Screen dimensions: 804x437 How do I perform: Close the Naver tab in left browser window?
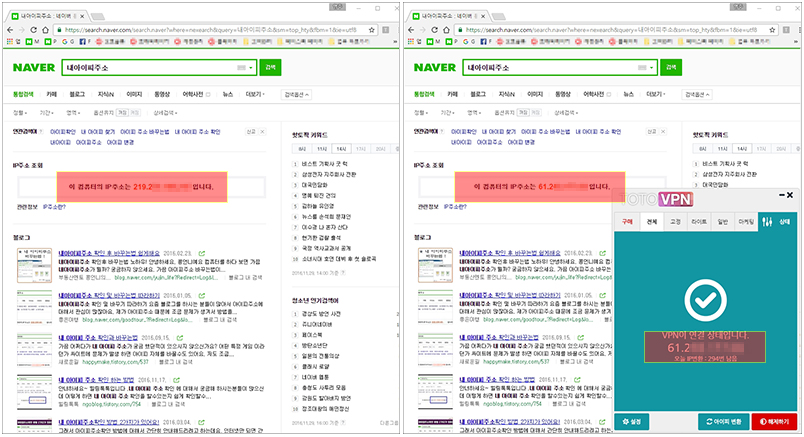[x=82, y=16]
